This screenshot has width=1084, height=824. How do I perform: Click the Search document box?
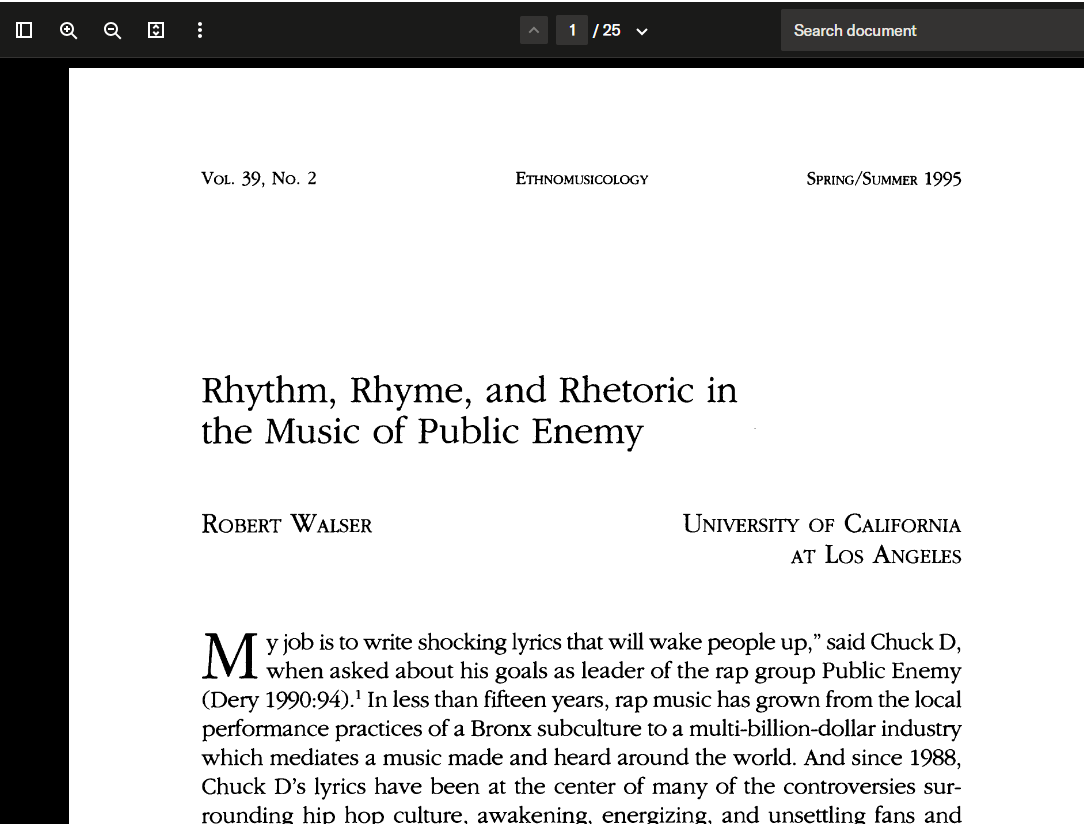930,31
